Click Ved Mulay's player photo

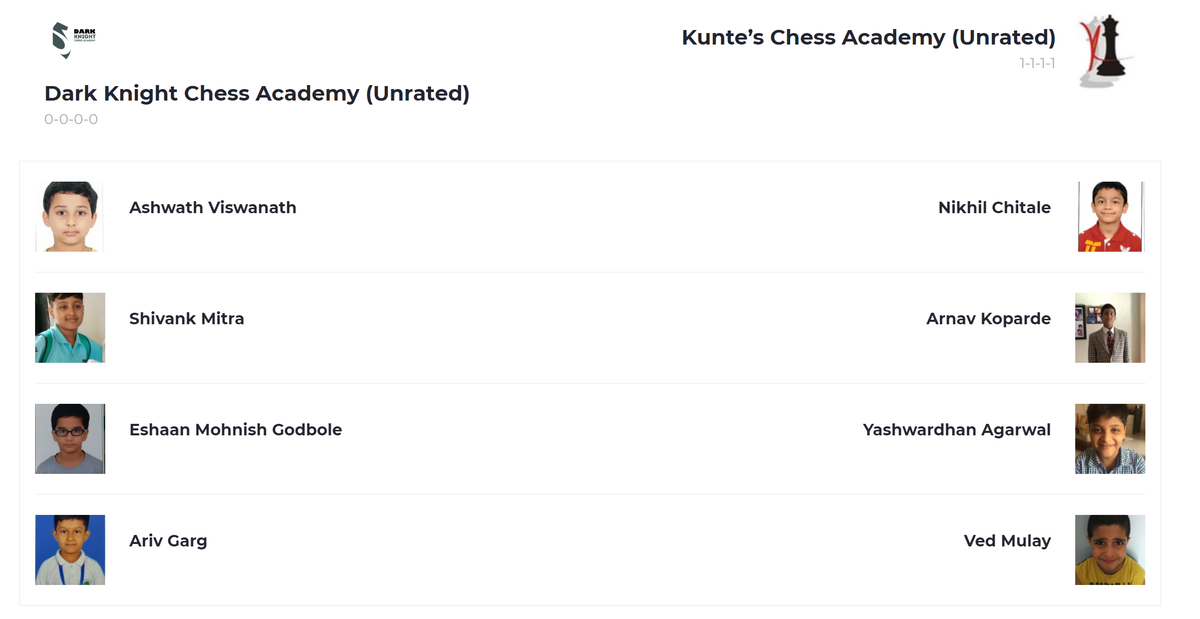(x=1110, y=549)
